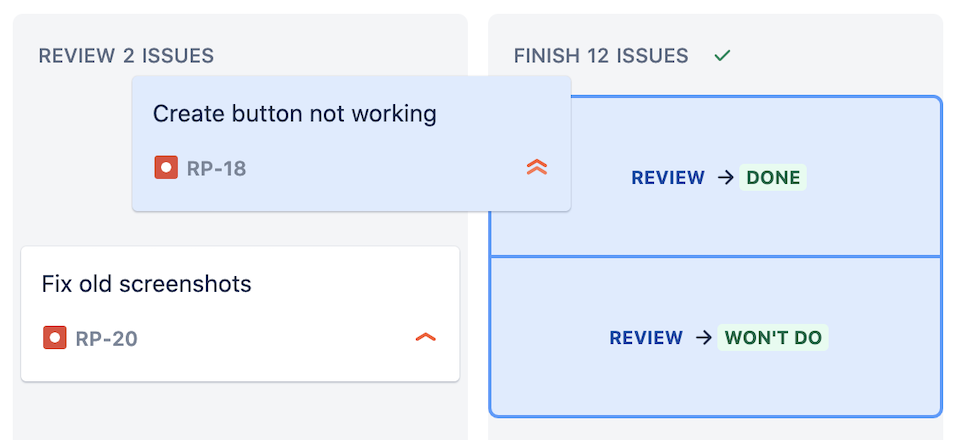
Task: Select the REVIEW to WON'T DO transition drop zone
Action: click(x=715, y=337)
